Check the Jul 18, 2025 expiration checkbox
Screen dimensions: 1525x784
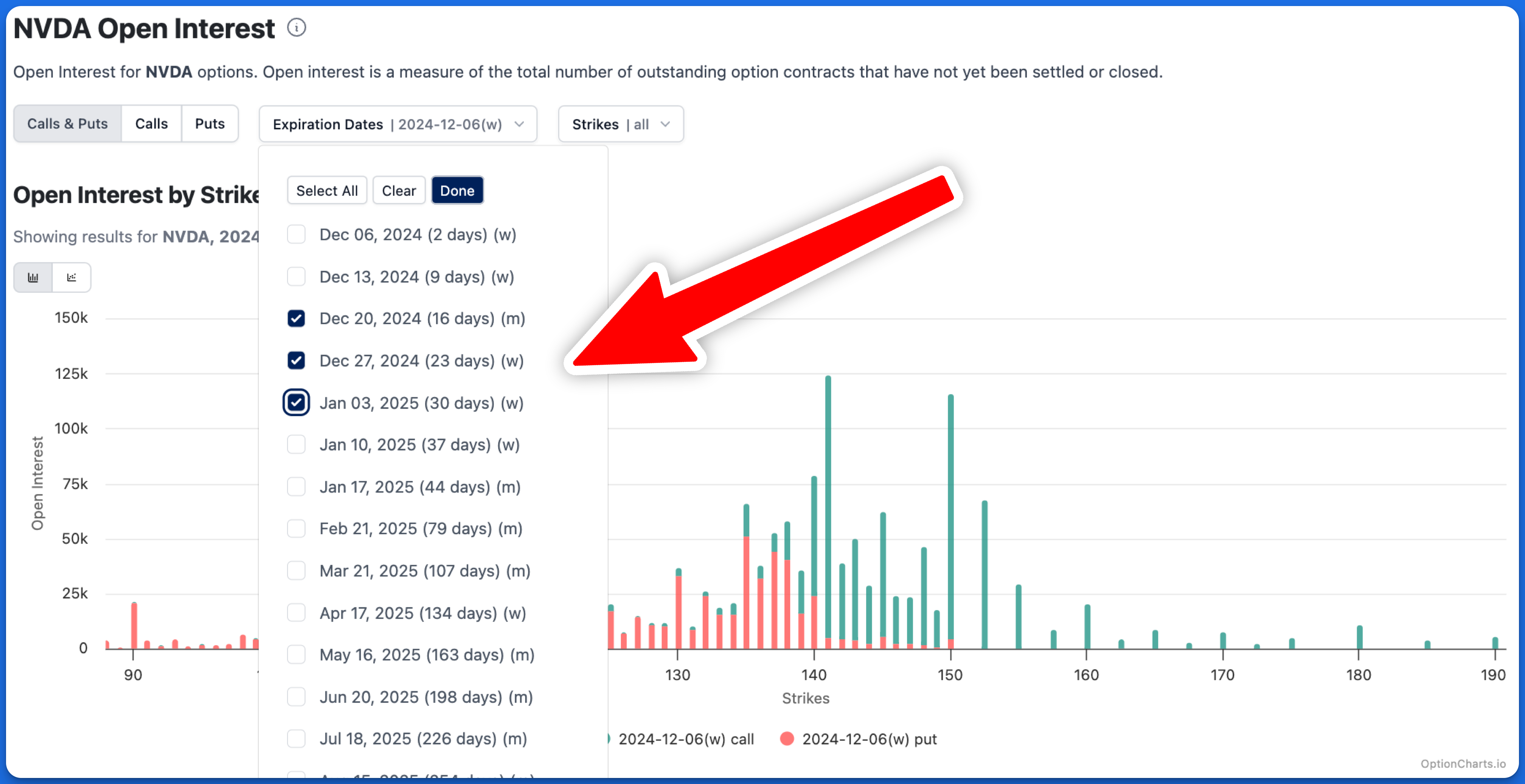(296, 739)
